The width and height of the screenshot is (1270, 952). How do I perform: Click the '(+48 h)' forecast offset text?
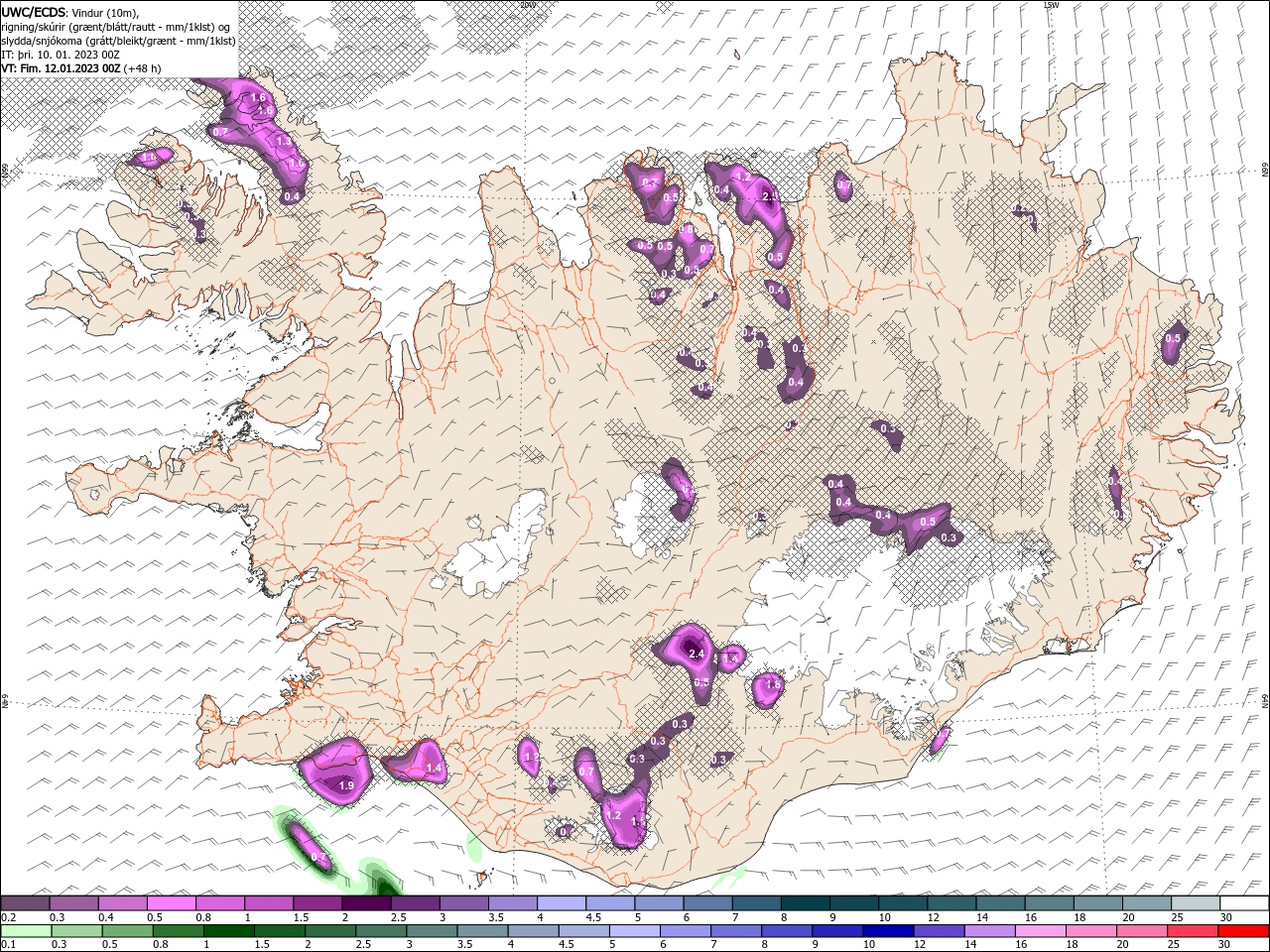coord(143,68)
